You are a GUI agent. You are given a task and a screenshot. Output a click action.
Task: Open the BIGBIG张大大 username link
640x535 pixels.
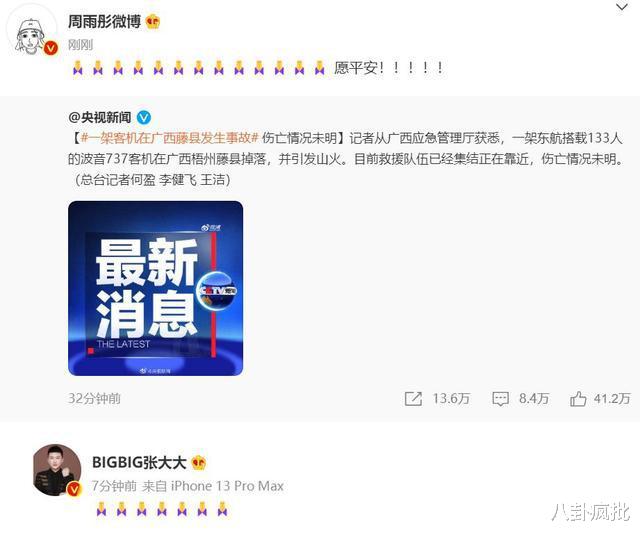[139, 463]
